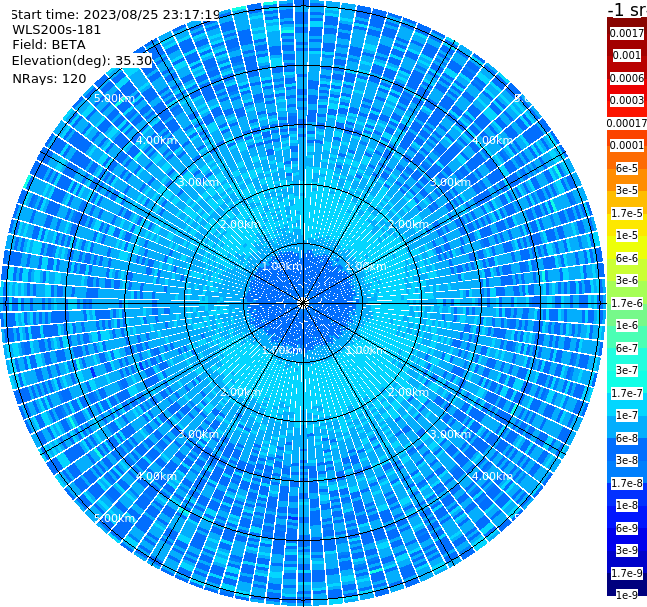Click the lower-left 2.00km ring label
Viewport: 647px width, 607px height.
241,392
